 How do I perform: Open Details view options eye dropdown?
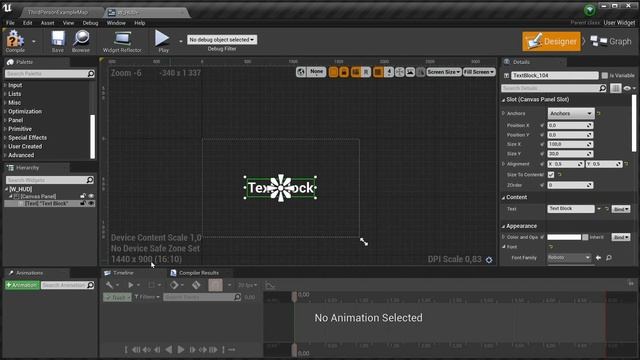coord(629,88)
